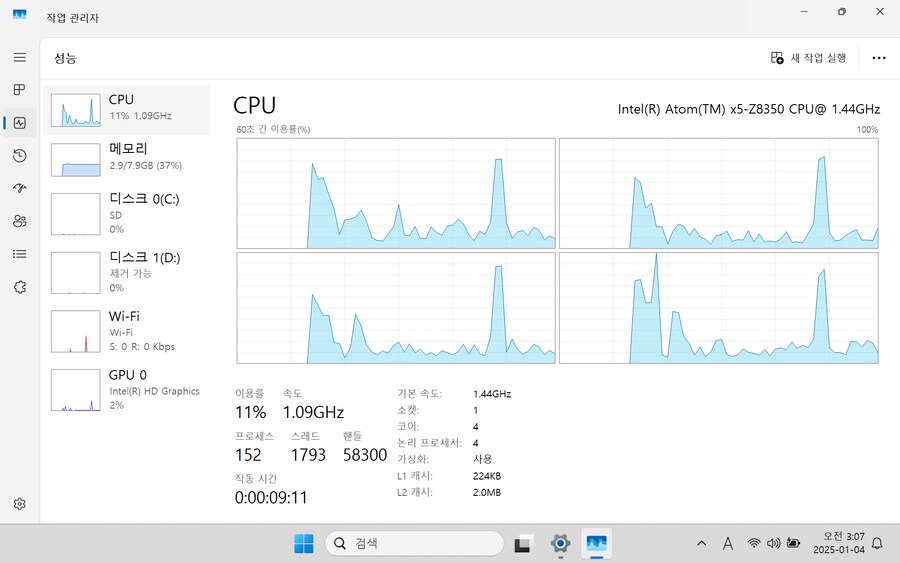This screenshot has width=900, height=563.
Task: Open the hamburger navigation menu
Action: pyautogui.click(x=19, y=58)
